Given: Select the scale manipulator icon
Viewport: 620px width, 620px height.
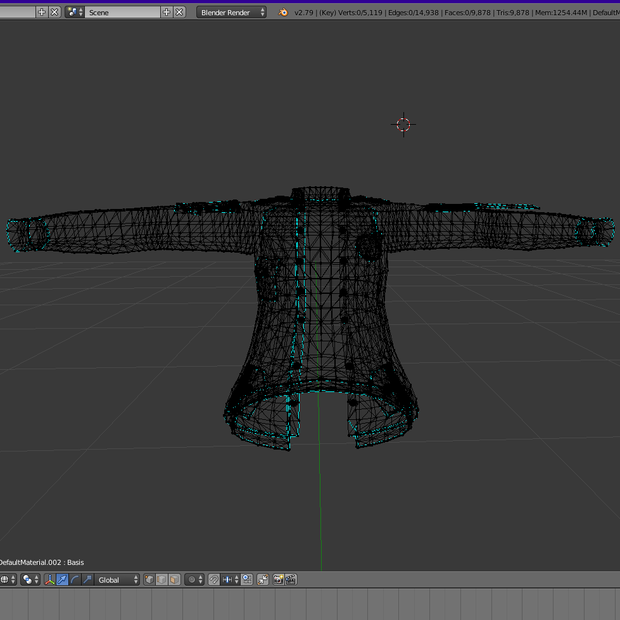Looking at the screenshot, I should click(87, 580).
